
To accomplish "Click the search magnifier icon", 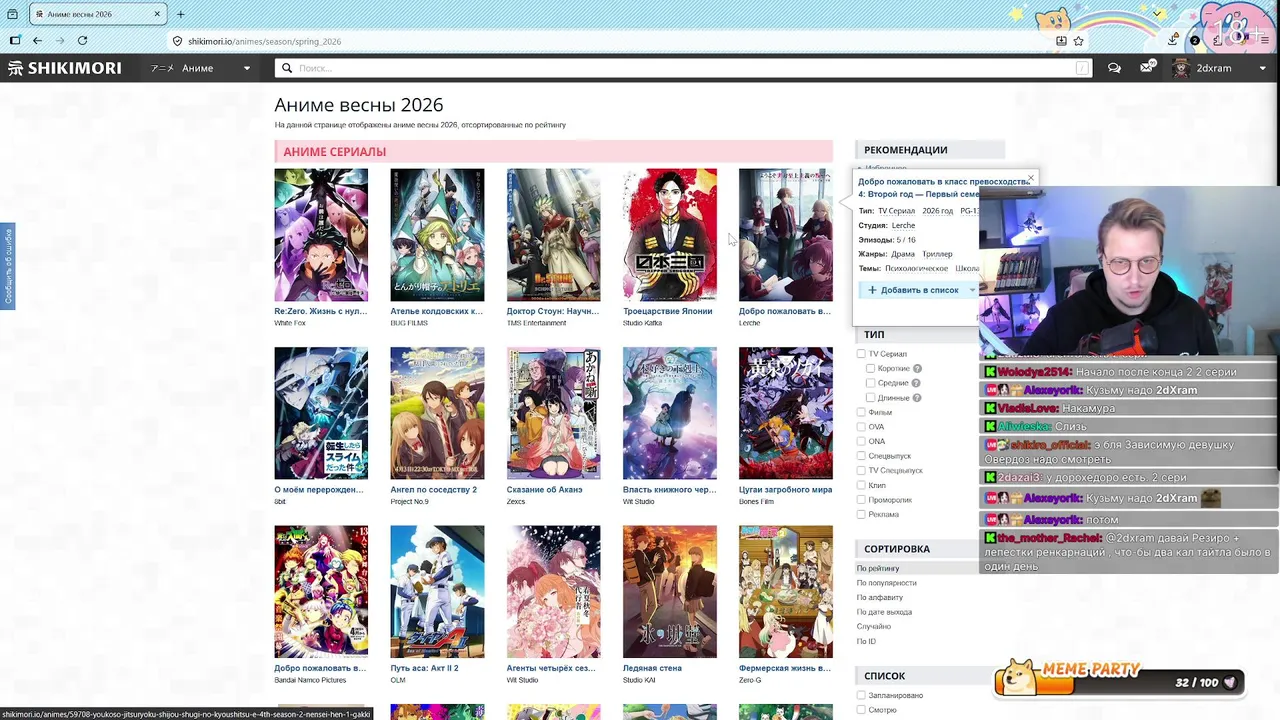I will click(287, 68).
